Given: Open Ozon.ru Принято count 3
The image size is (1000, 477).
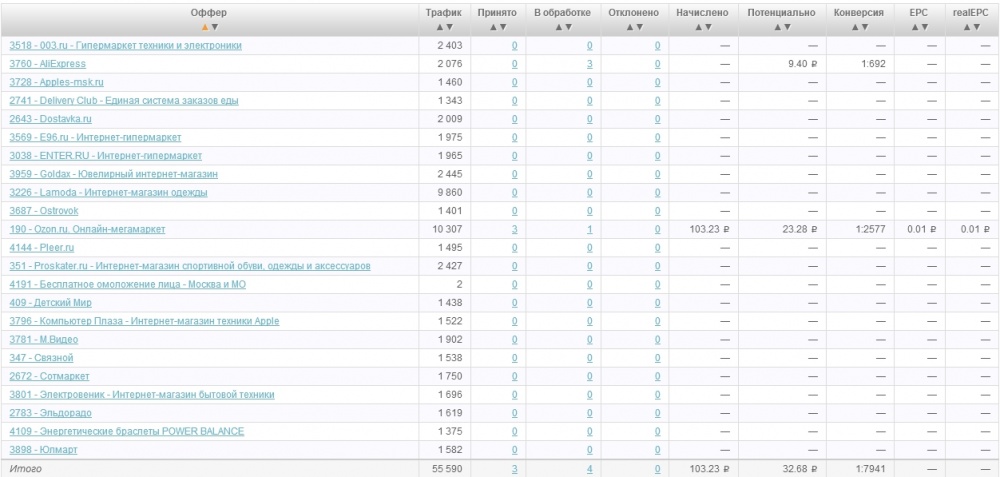Looking at the screenshot, I should pos(515,229).
